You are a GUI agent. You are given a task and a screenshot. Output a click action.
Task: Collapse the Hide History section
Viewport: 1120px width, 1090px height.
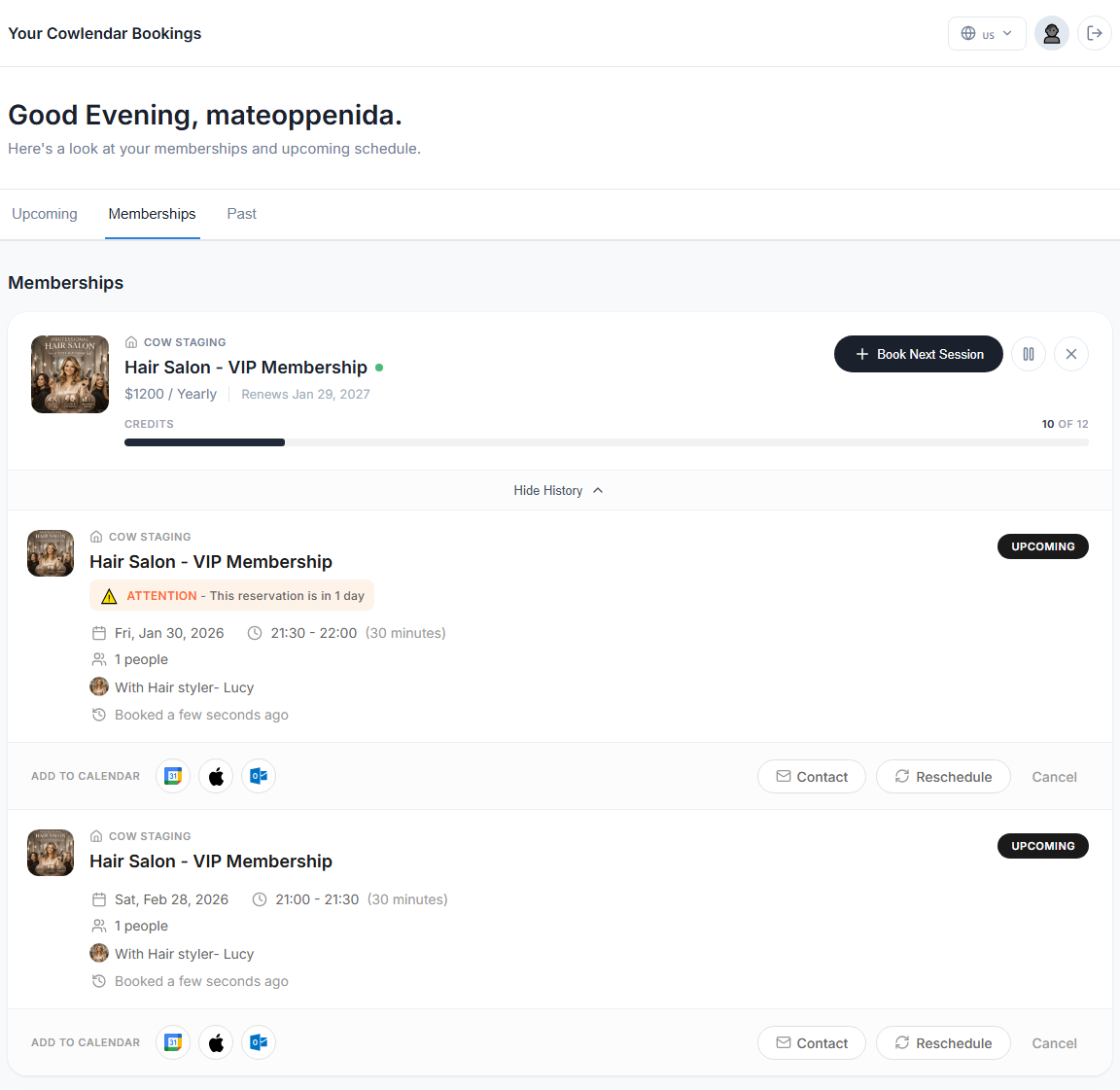559,490
